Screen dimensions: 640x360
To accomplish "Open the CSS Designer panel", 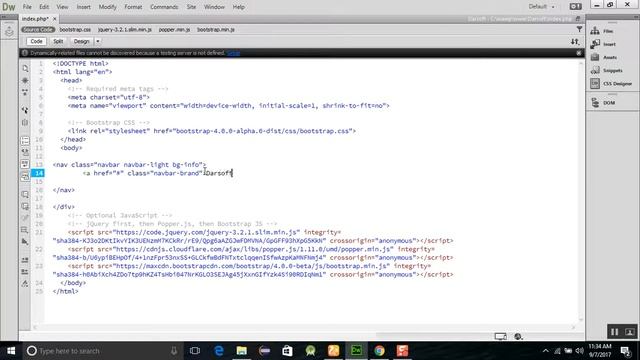I will [x=611, y=83].
